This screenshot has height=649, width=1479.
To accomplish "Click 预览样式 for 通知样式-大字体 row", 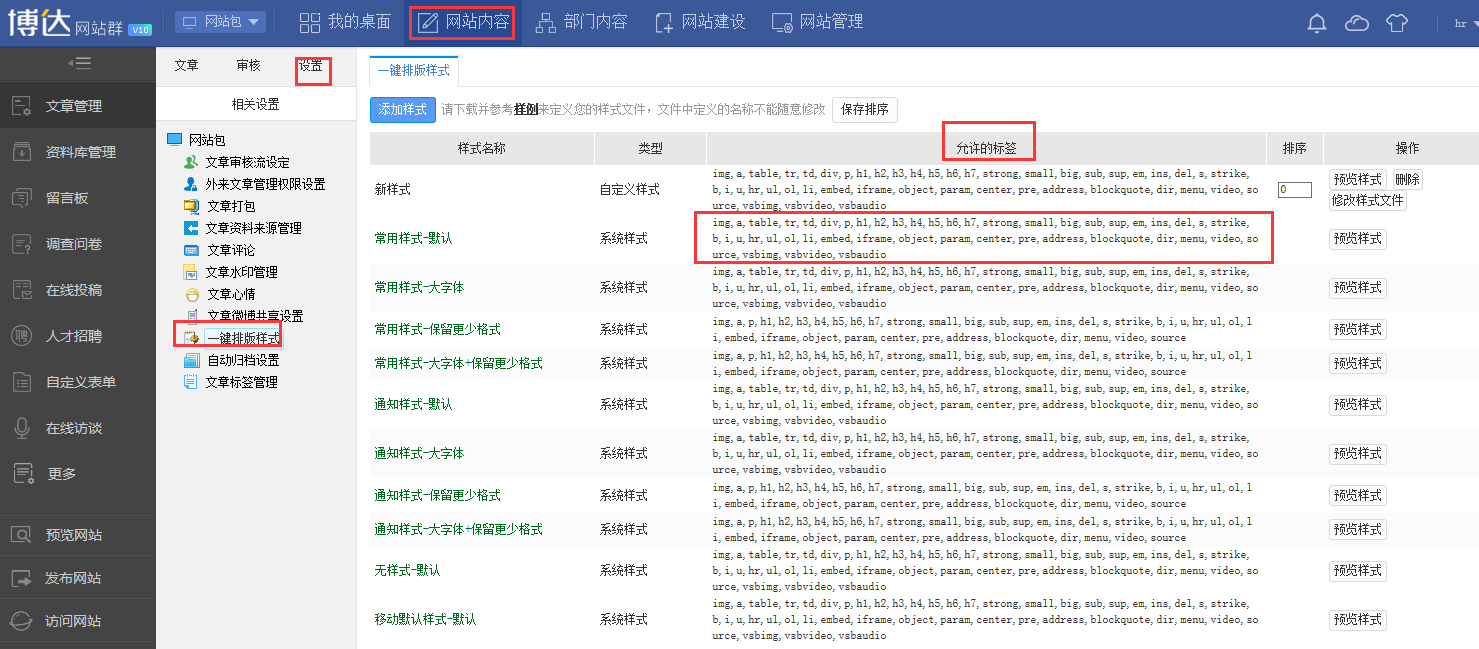I will (1357, 454).
